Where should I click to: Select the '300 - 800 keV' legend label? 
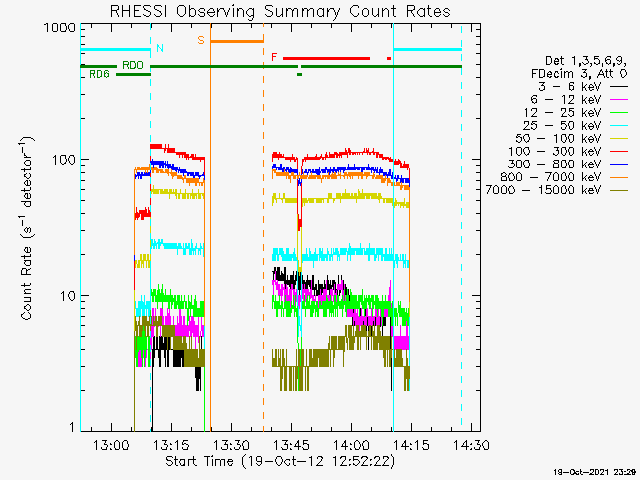pos(555,164)
